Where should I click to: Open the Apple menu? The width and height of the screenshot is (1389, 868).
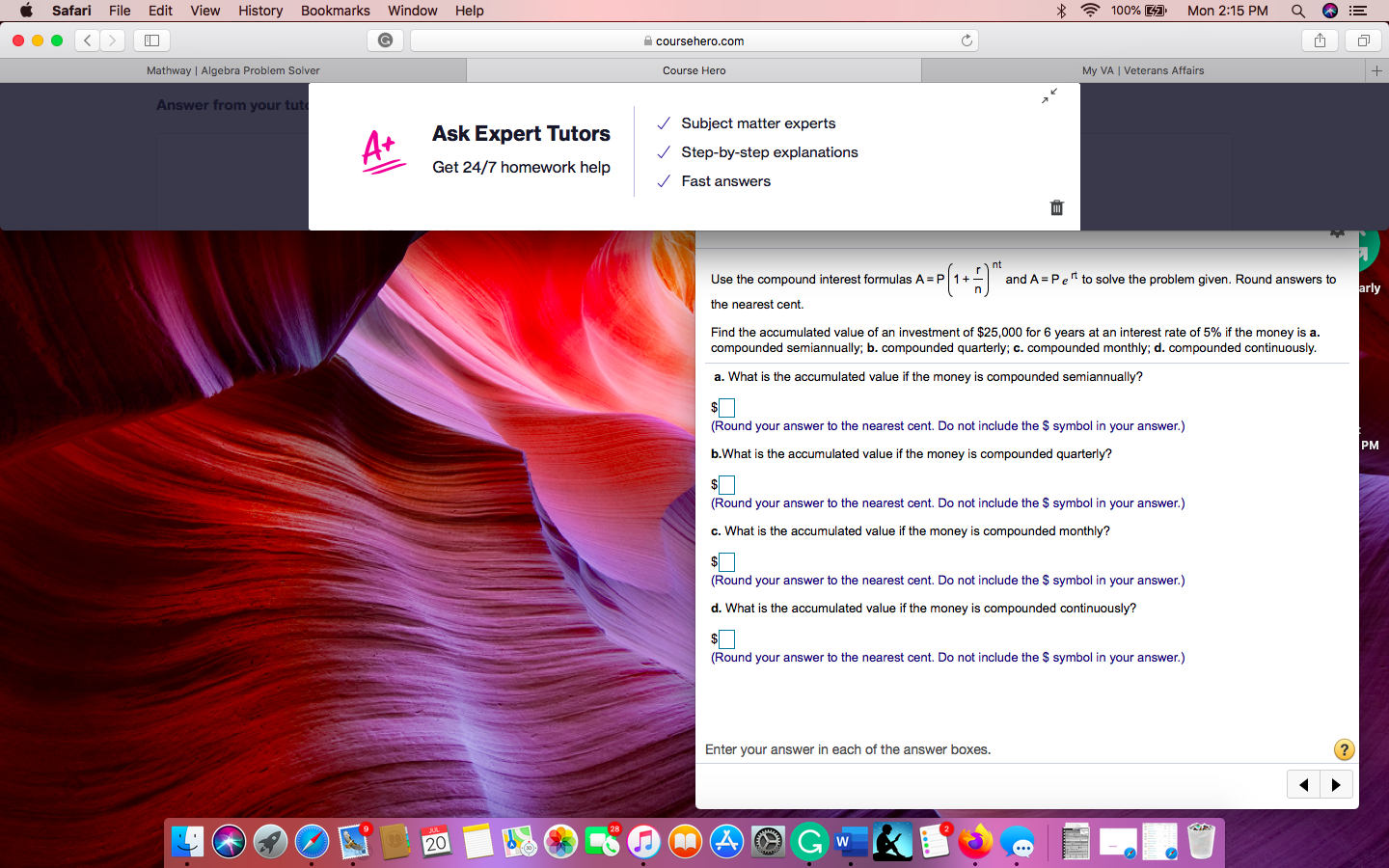coord(26,11)
